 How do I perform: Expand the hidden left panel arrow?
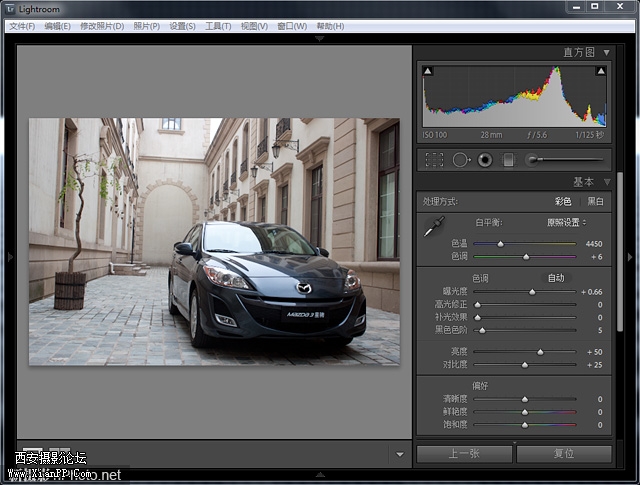[x=10, y=257]
